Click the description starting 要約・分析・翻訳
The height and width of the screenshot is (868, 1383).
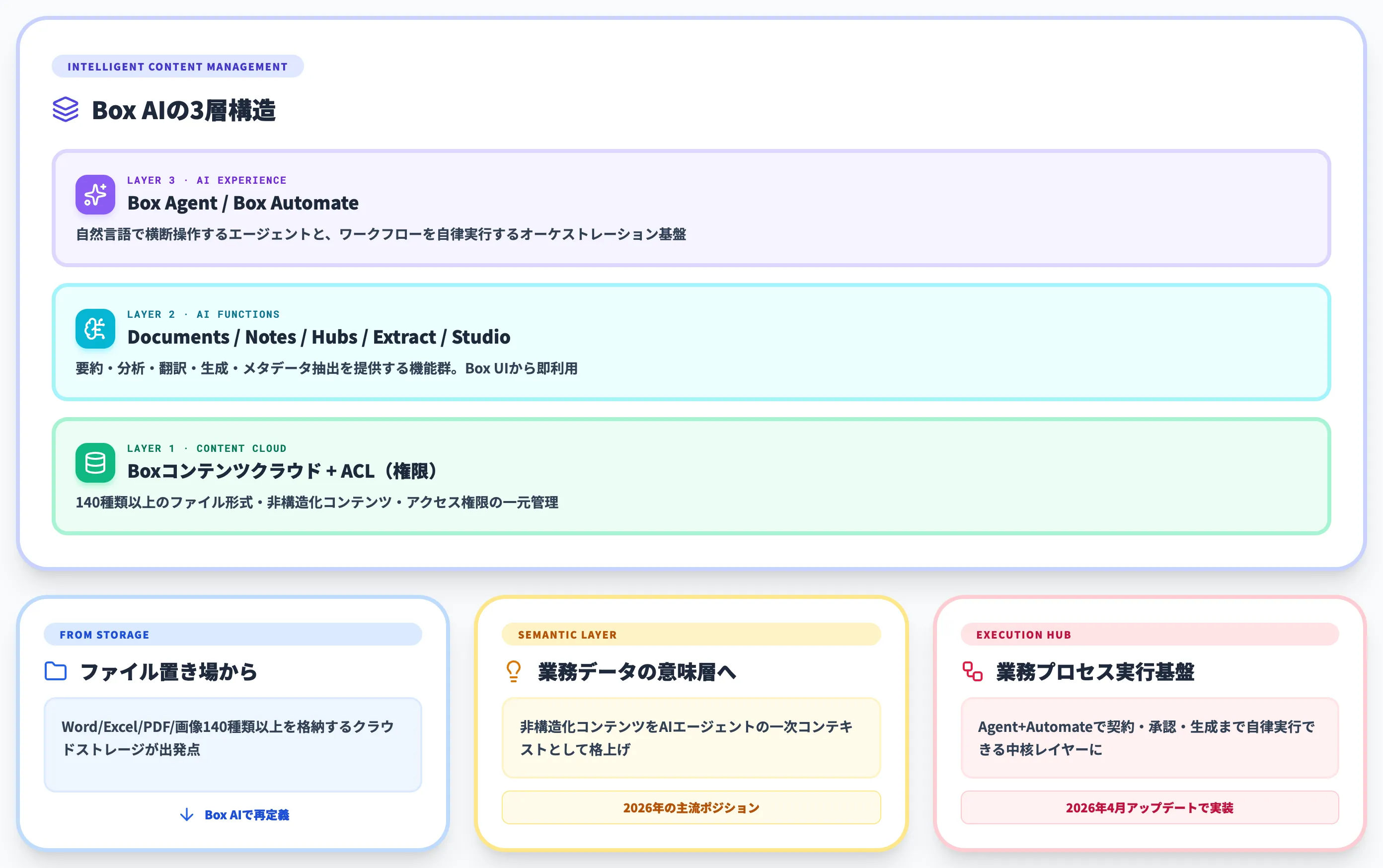coord(326,368)
